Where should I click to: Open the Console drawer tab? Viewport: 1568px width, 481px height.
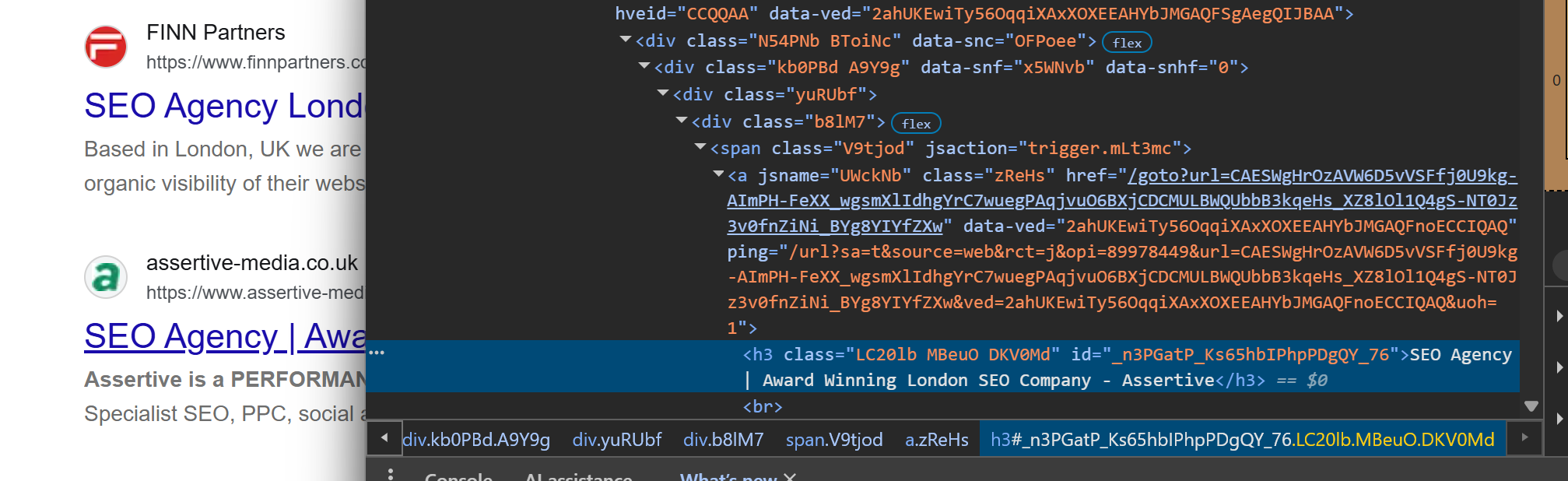click(x=458, y=476)
